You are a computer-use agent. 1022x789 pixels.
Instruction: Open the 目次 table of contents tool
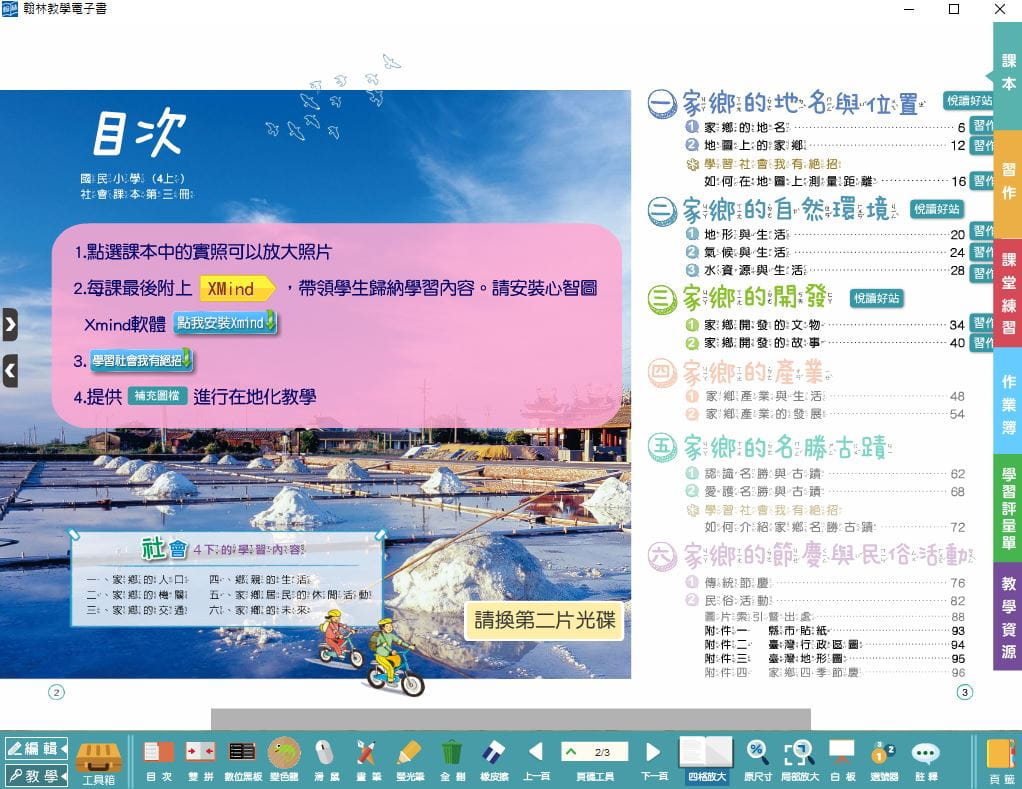tap(158, 760)
